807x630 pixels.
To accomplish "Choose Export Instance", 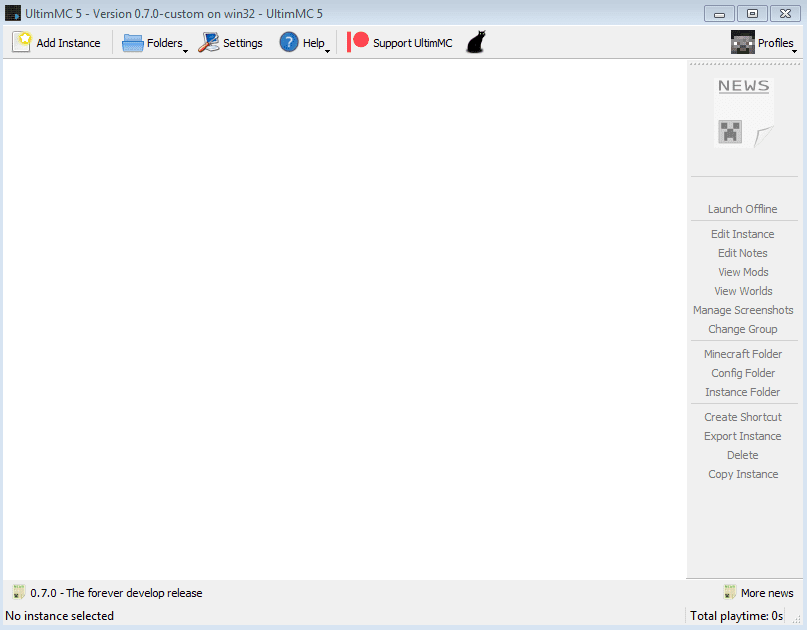I will [x=743, y=436].
